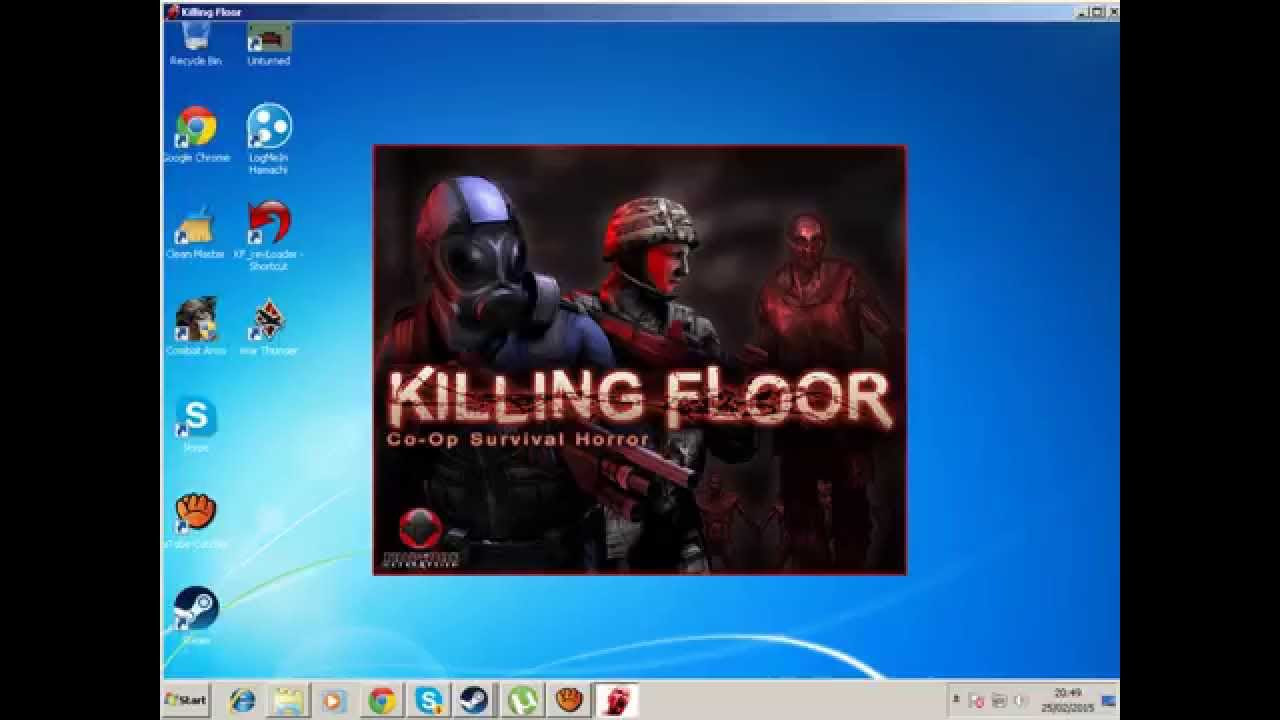The image size is (1280, 720).
Task: Click the Show Desktop tray icon
Action: click(1108, 699)
